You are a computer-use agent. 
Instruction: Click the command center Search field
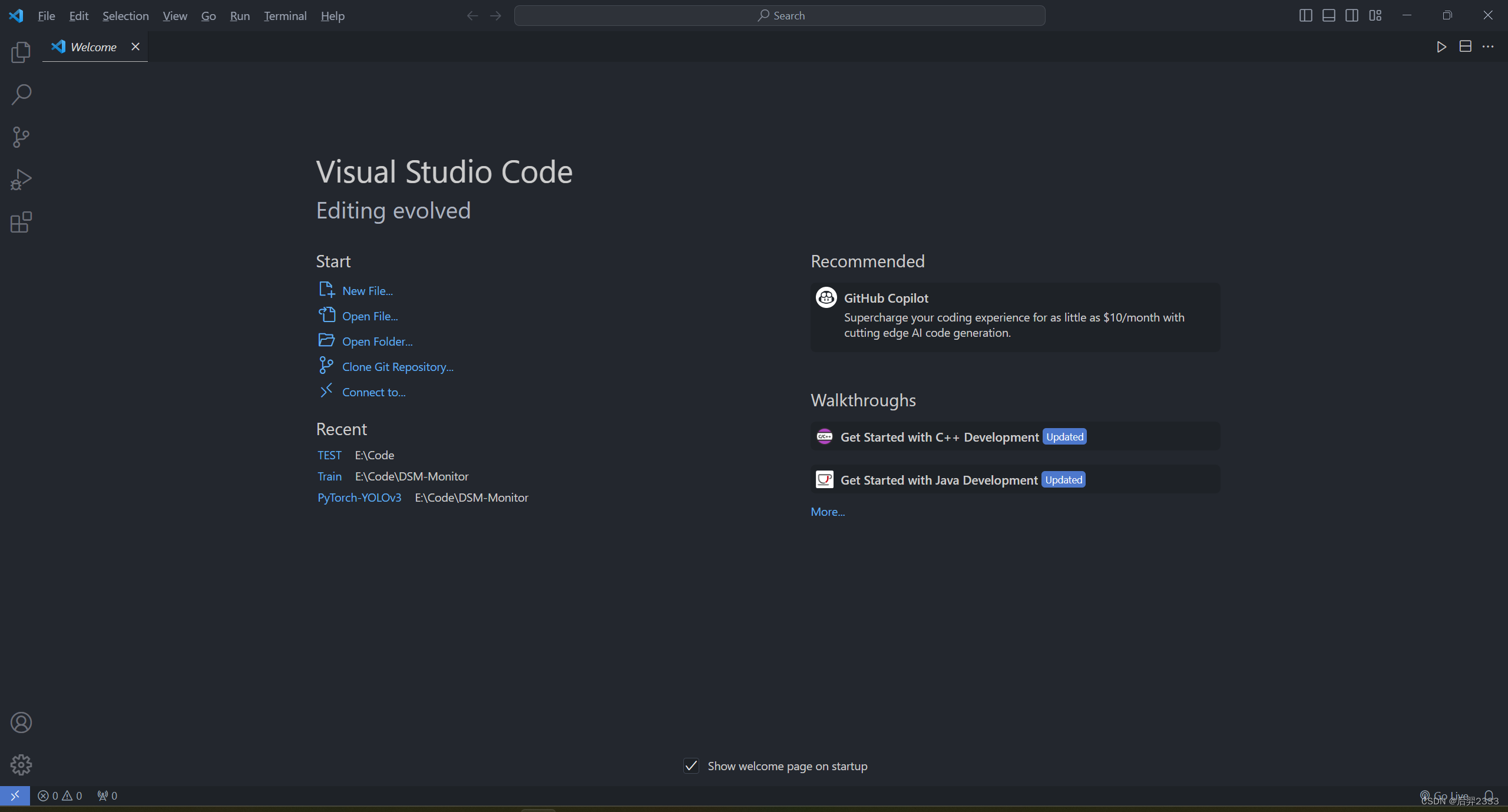click(779, 15)
